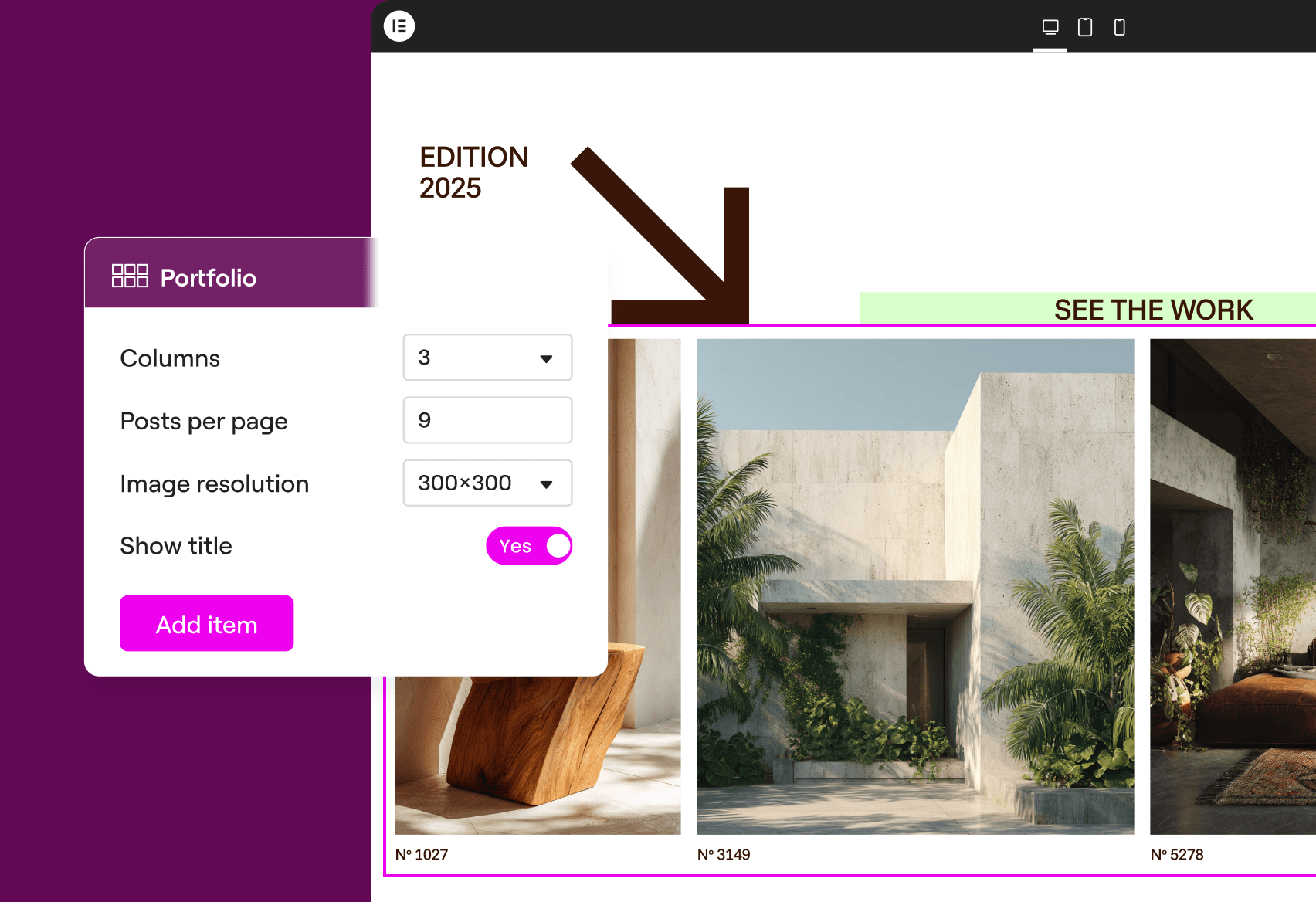The width and height of the screenshot is (1316, 902).
Task: Select the EDITION 2025 heading
Action: [x=473, y=172]
